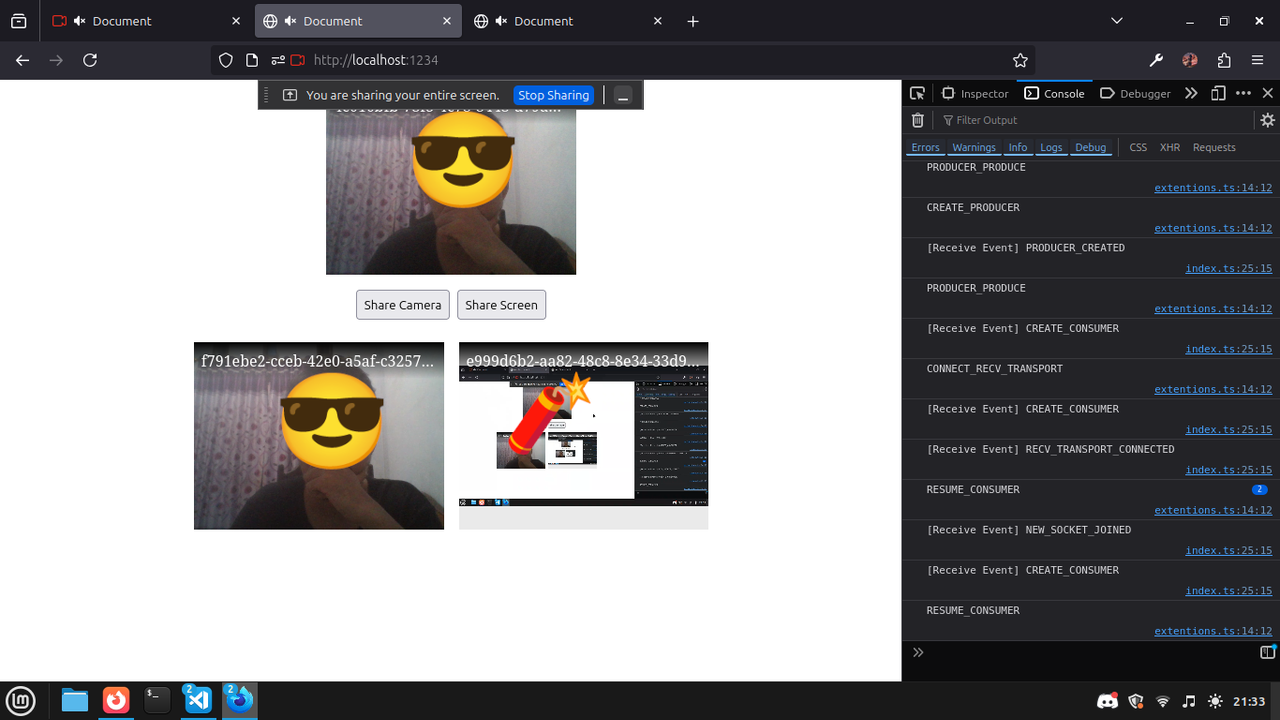Go back with the back arrow
Viewport: 1280px width, 720px height.
click(x=22, y=60)
